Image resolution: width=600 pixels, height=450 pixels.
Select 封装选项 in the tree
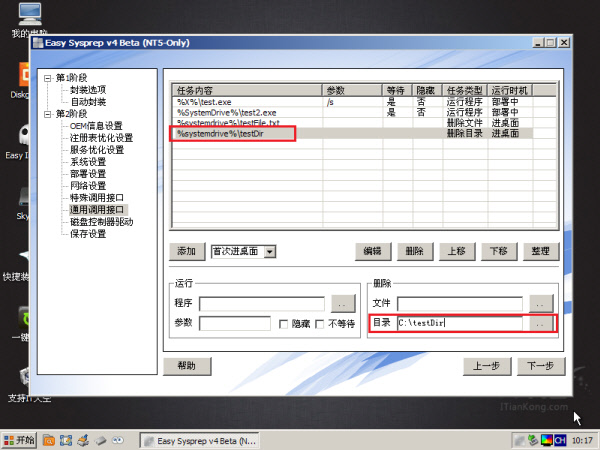point(88,90)
